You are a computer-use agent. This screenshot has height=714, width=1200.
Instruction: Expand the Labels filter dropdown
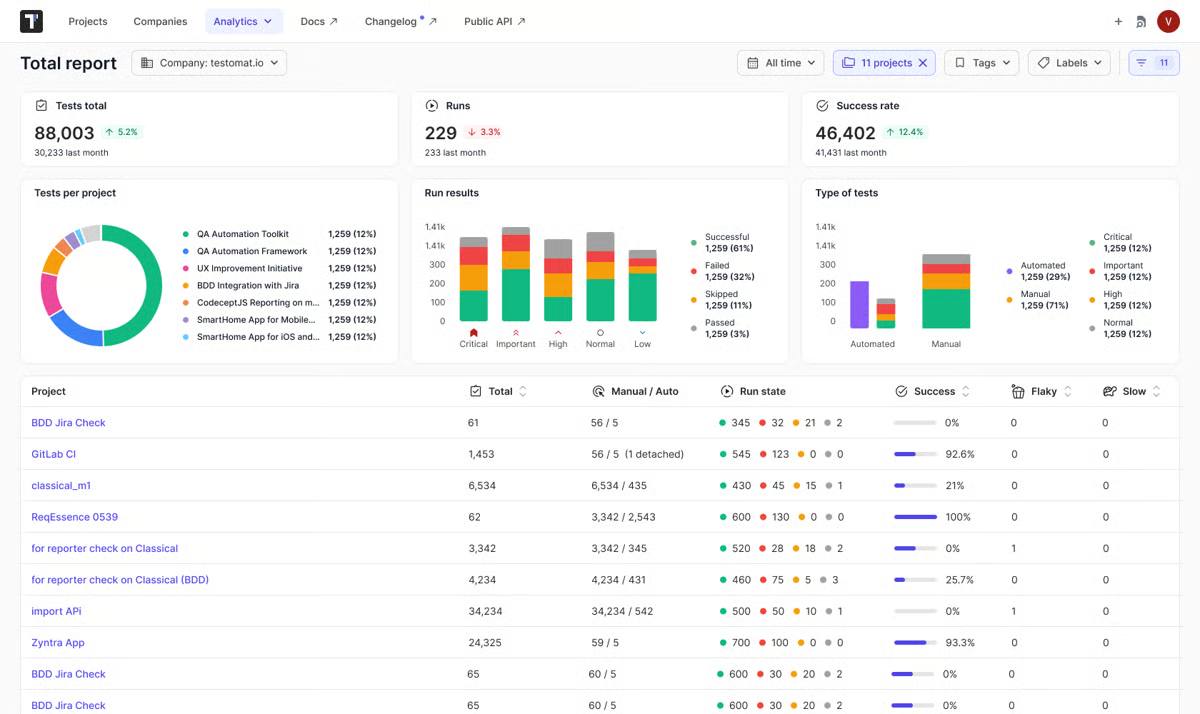tap(1069, 62)
